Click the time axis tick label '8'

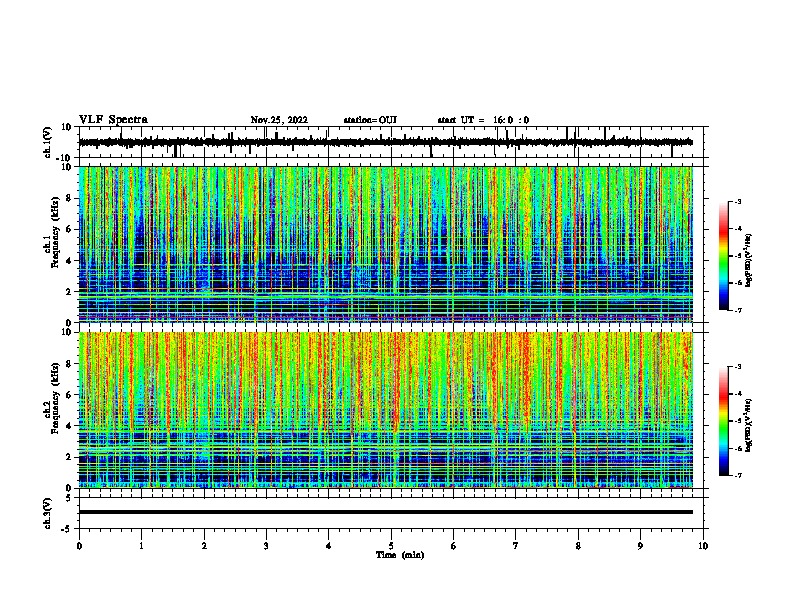(x=578, y=546)
